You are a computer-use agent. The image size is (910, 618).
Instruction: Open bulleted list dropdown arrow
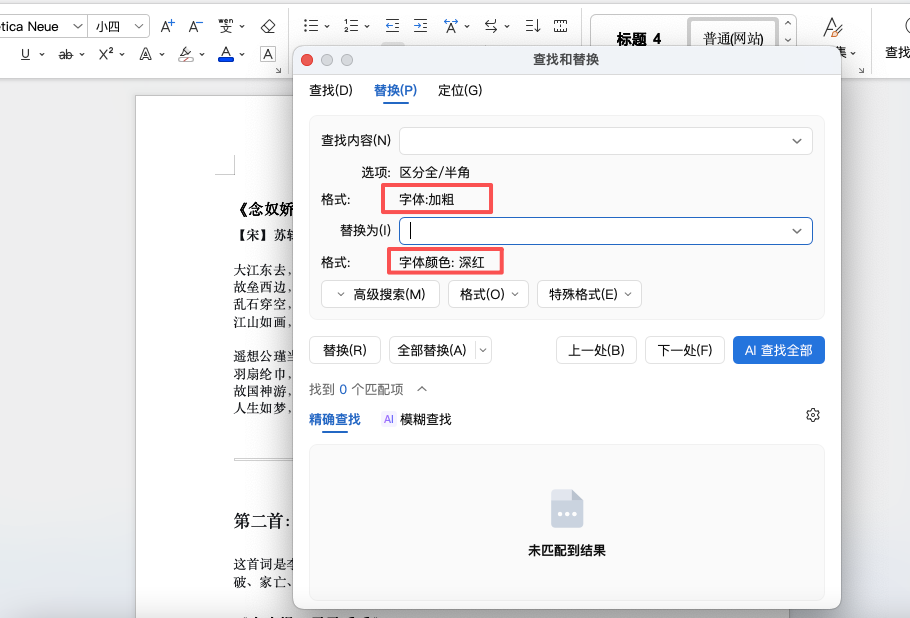tap(327, 26)
